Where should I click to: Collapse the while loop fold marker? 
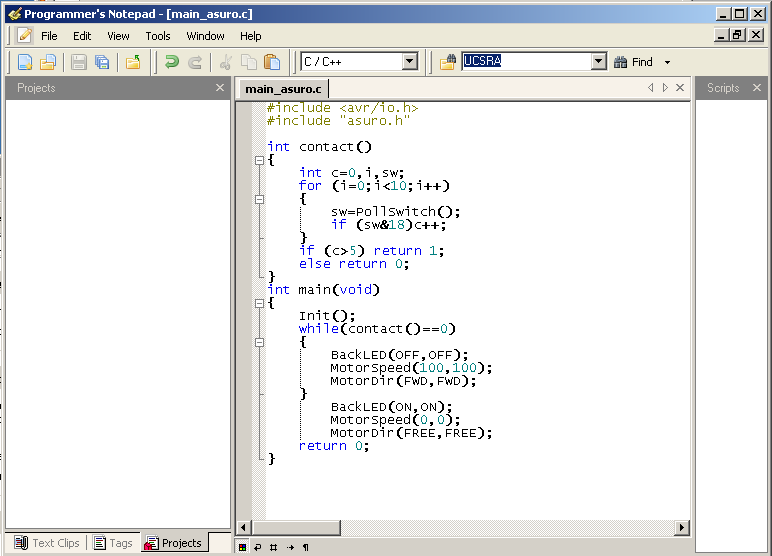[x=259, y=342]
